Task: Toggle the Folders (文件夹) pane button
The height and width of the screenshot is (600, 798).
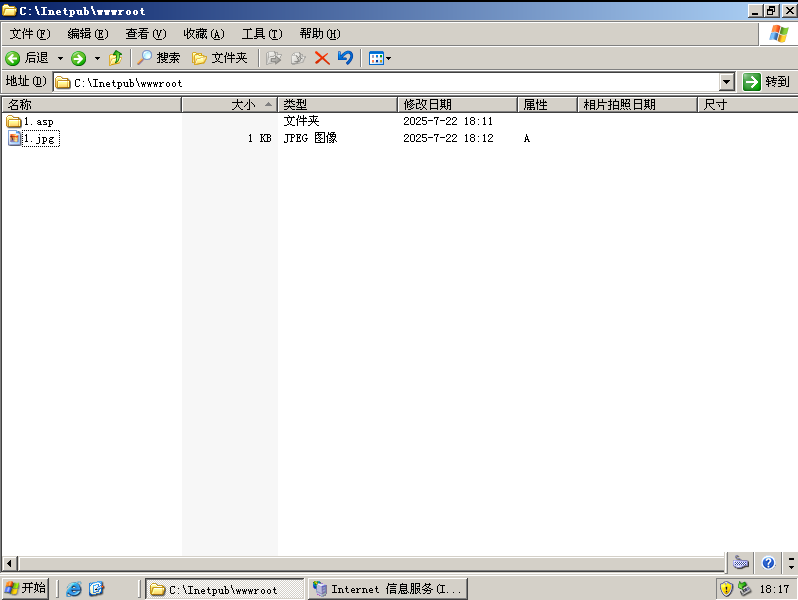Action: 220,58
